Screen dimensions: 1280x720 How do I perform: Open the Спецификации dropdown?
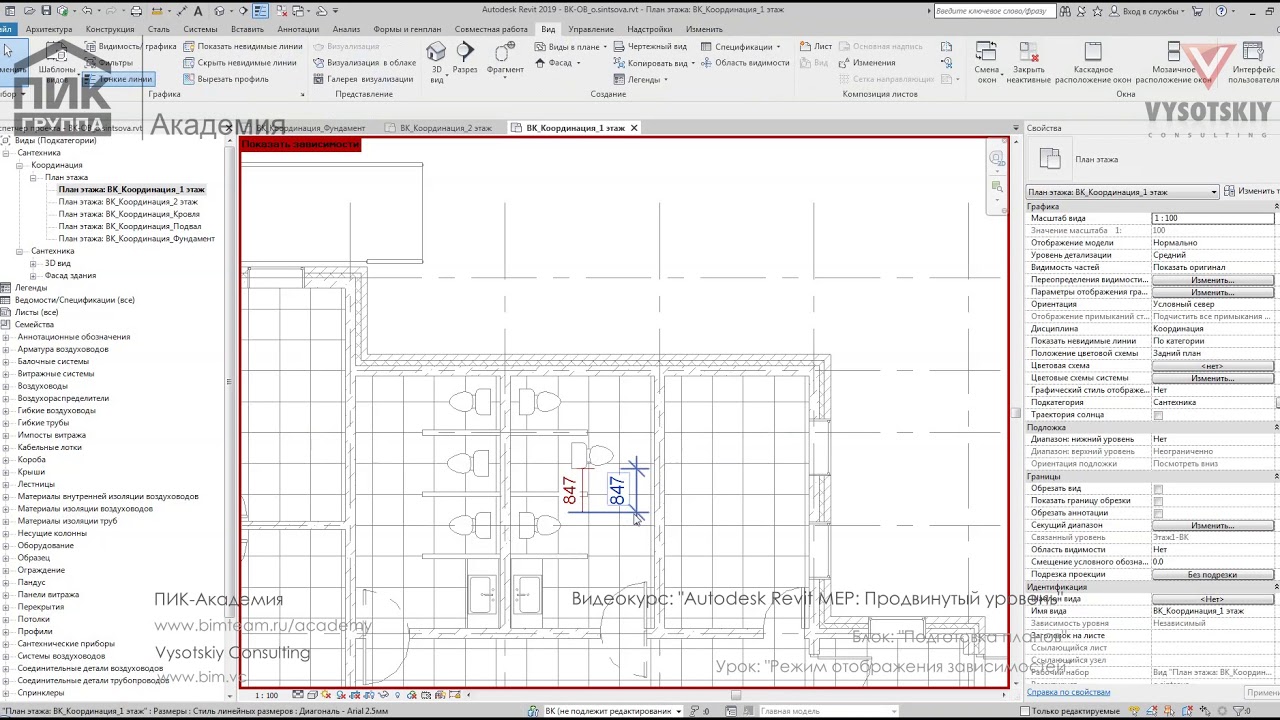[x=742, y=47]
